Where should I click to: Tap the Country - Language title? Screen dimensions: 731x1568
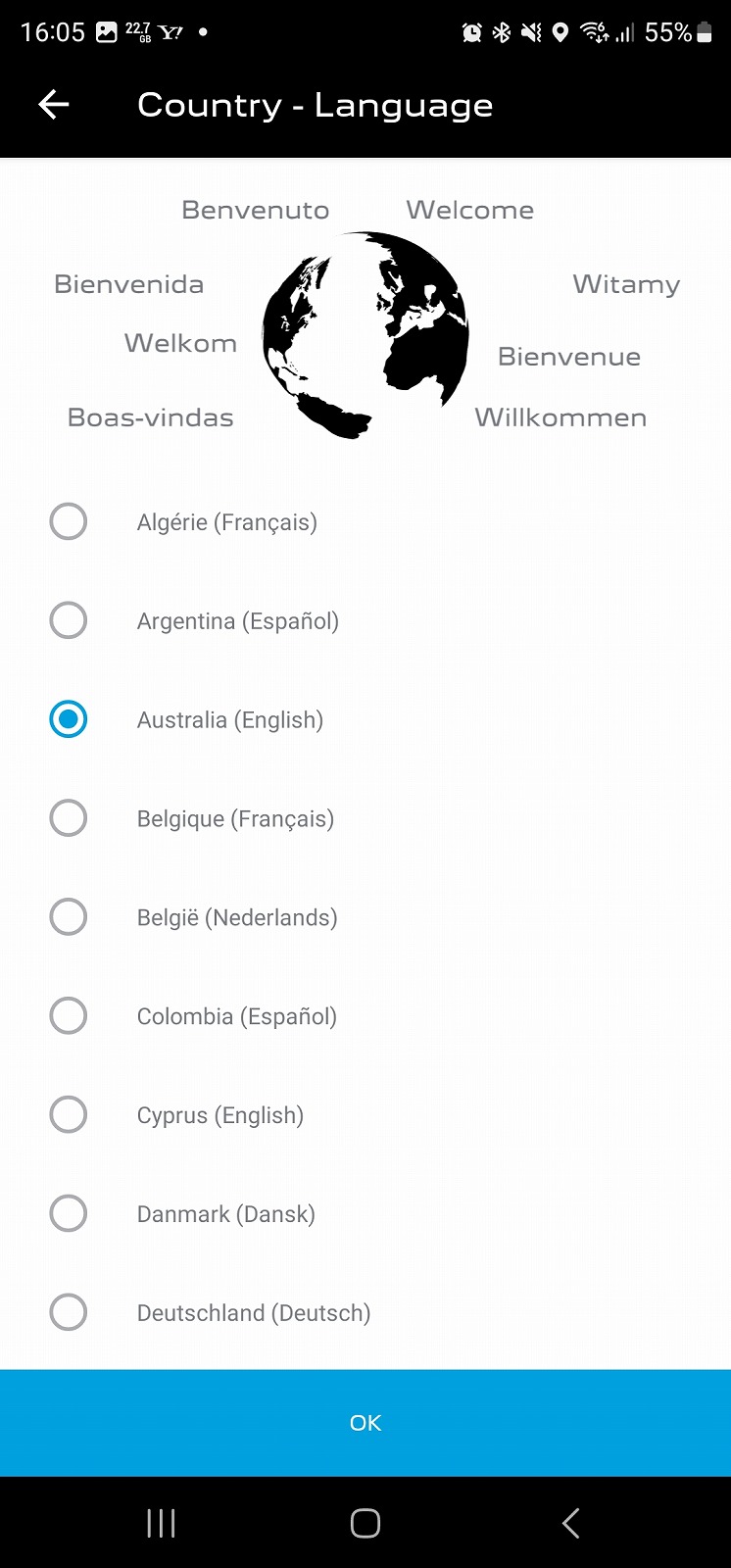coord(315,105)
